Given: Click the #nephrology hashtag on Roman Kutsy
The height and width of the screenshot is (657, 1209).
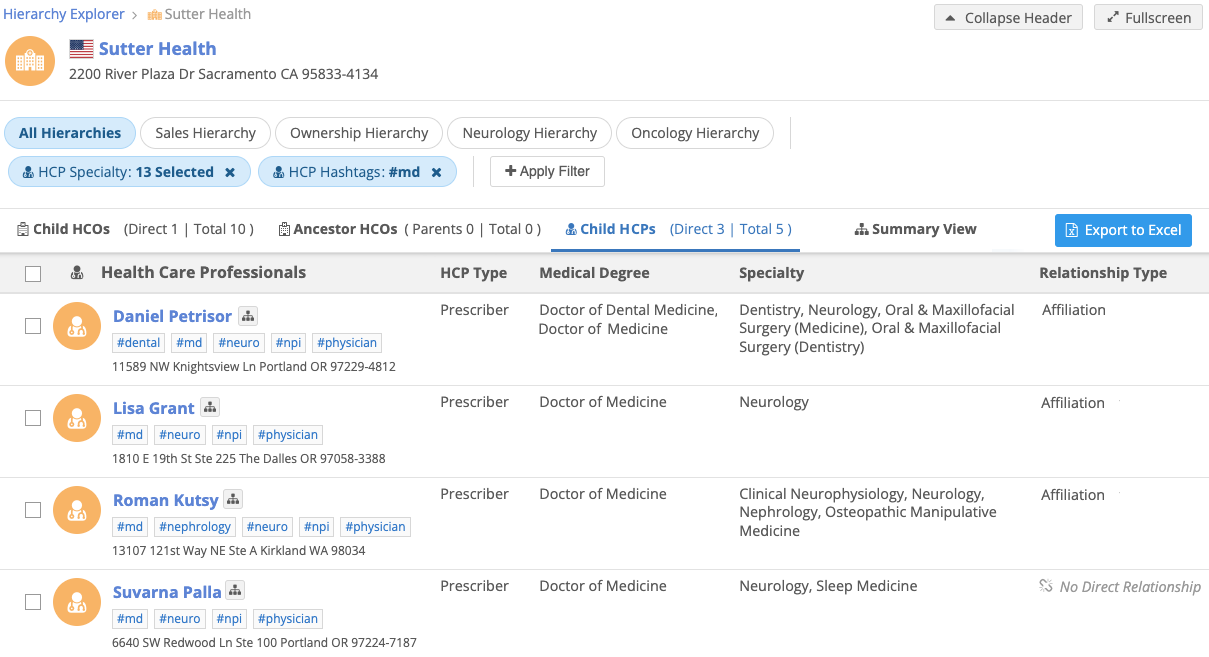Looking at the screenshot, I should [195, 527].
